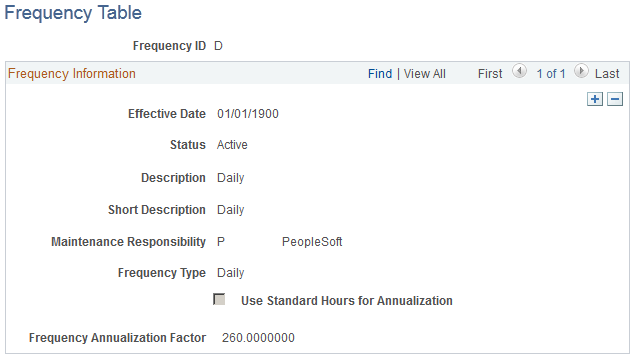This screenshot has width=636, height=362.
Task: Select annualization factor 260.0000000
Action: coord(258,338)
